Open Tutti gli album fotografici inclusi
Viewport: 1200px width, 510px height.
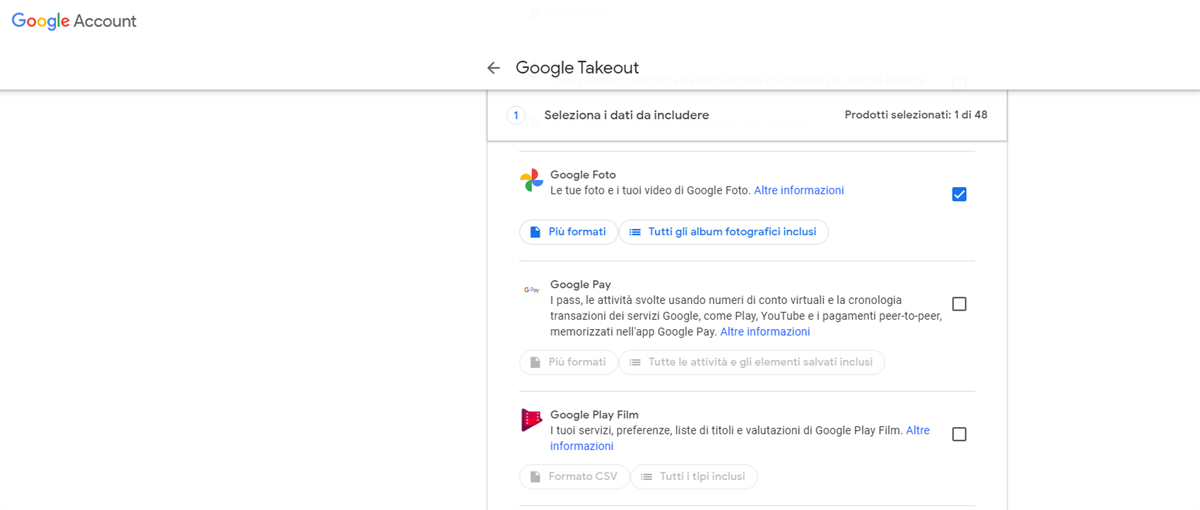[723, 232]
